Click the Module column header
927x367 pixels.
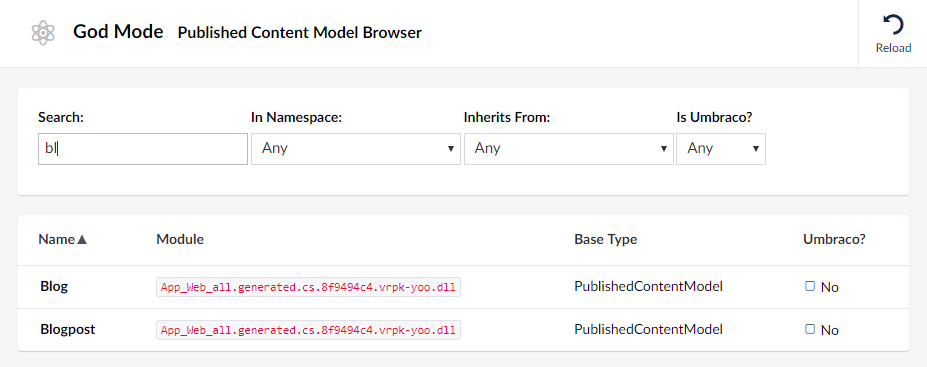[180, 239]
